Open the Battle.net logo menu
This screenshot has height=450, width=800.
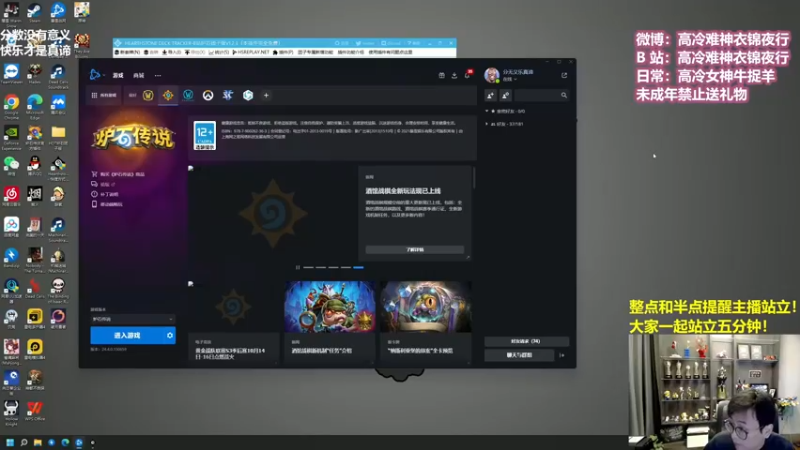(96, 75)
